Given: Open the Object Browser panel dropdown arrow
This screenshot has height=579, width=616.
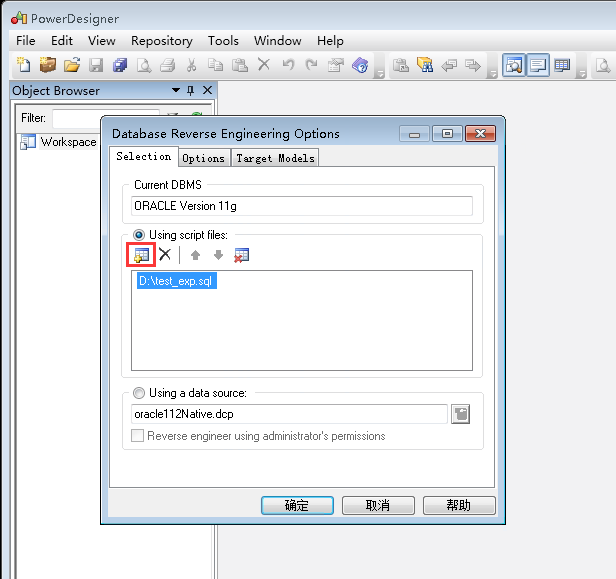Looking at the screenshot, I should [176, 90].
